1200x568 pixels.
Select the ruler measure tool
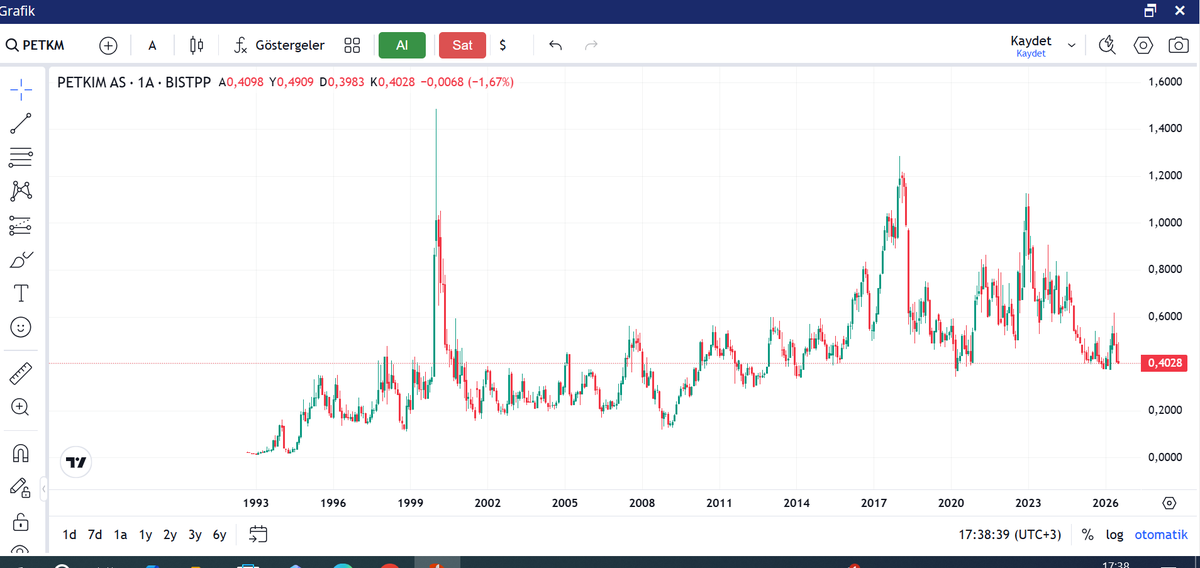coord(21,373)
